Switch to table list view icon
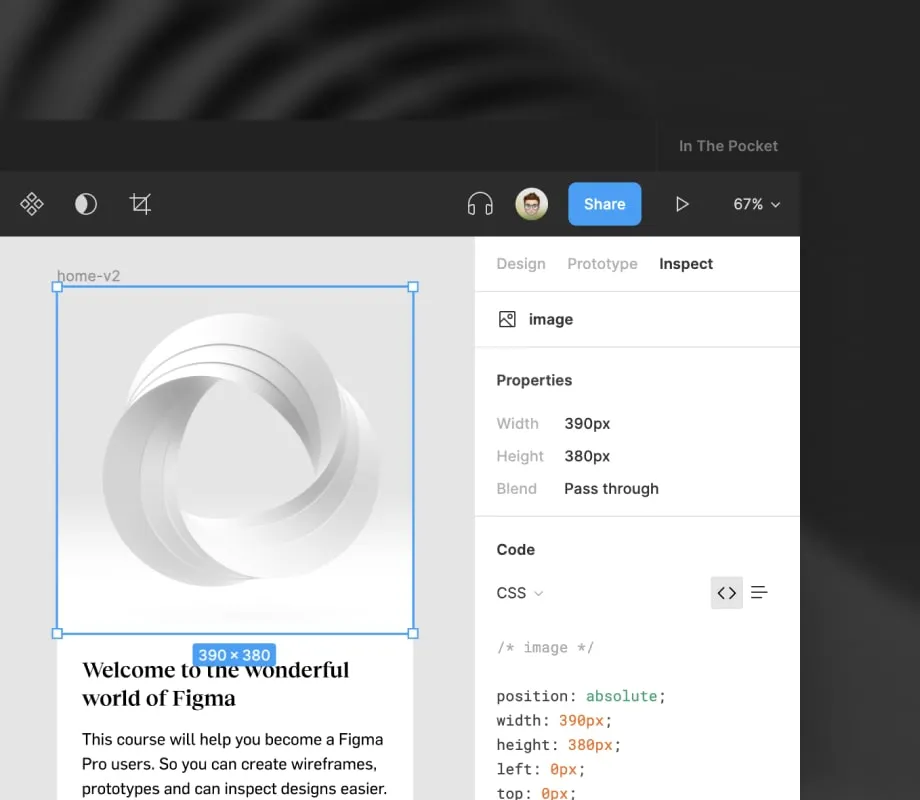 pyautogui.click(x=759, y=593)
